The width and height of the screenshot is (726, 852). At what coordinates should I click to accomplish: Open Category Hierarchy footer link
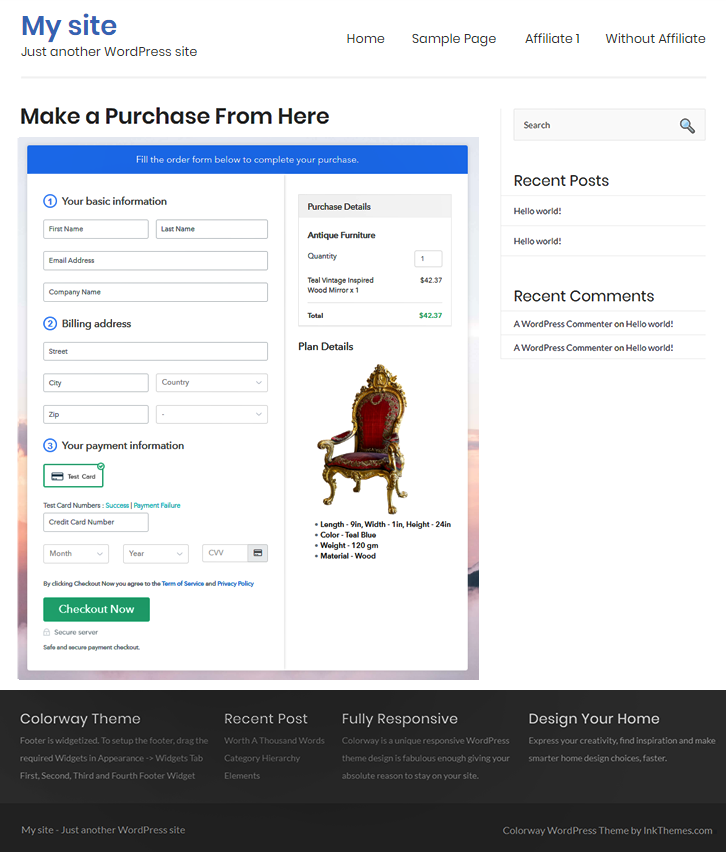click(x=262, y=758)
